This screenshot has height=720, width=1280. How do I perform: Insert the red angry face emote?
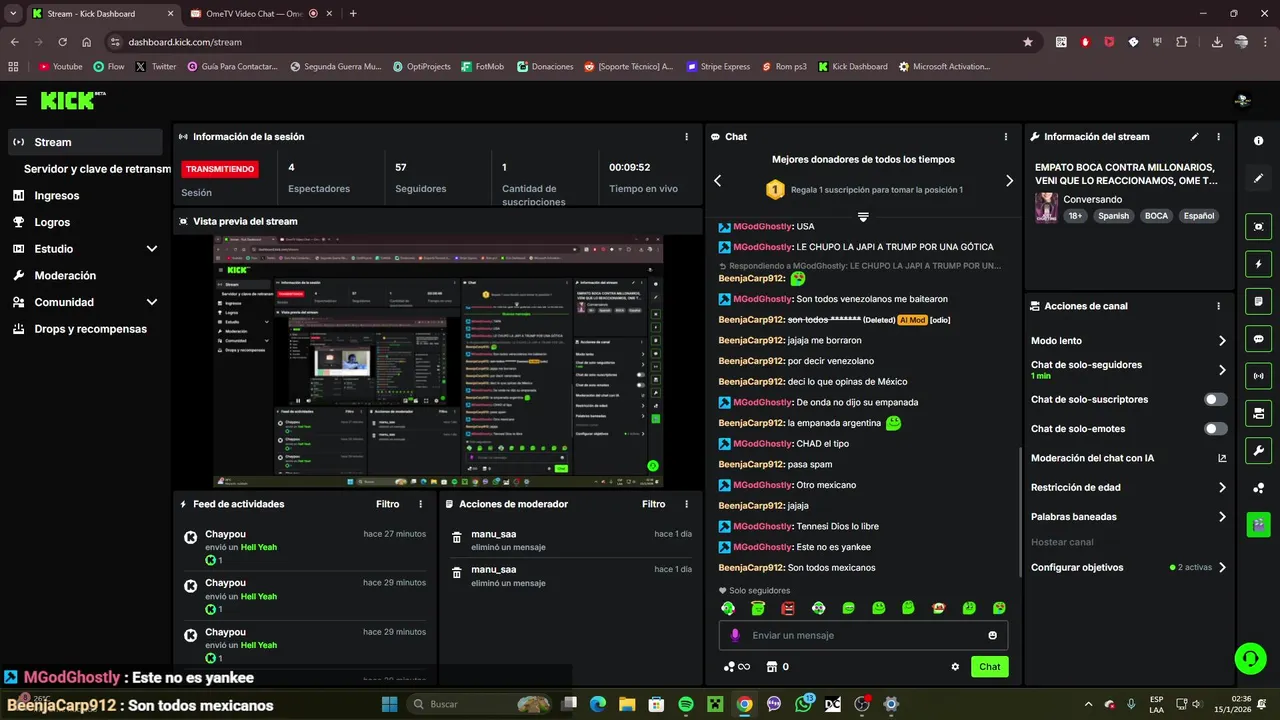[x=788, y=608]
